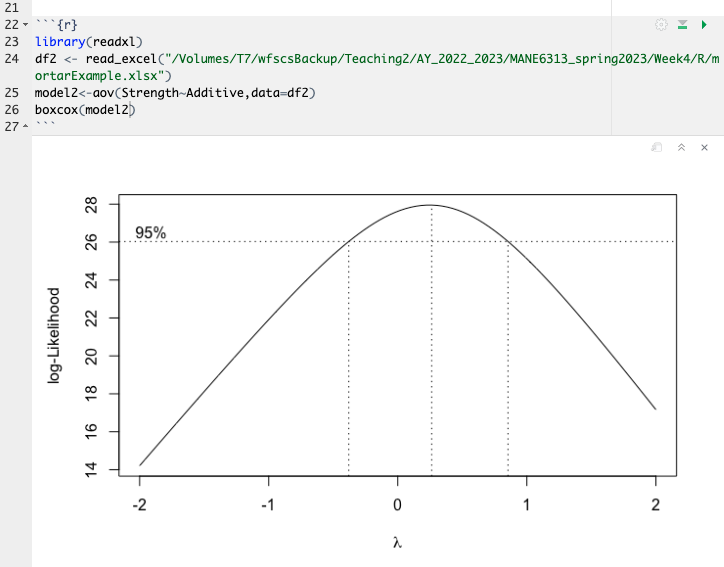The image size is (724, 567).
Task: Collapse the chunk output with double chevron
Action: pyautogui.click(x=681, y=147)
